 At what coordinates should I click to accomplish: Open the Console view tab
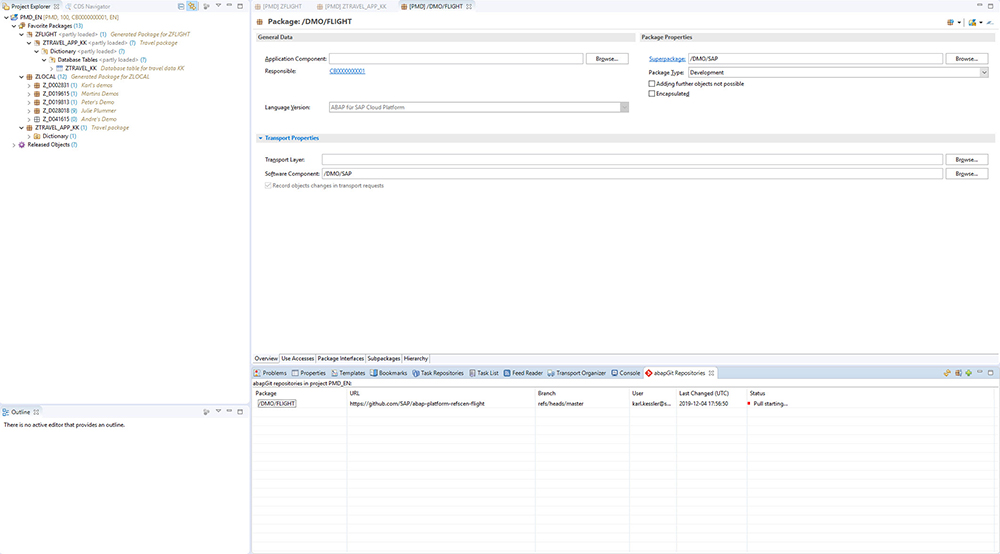[x=626, y=373]
